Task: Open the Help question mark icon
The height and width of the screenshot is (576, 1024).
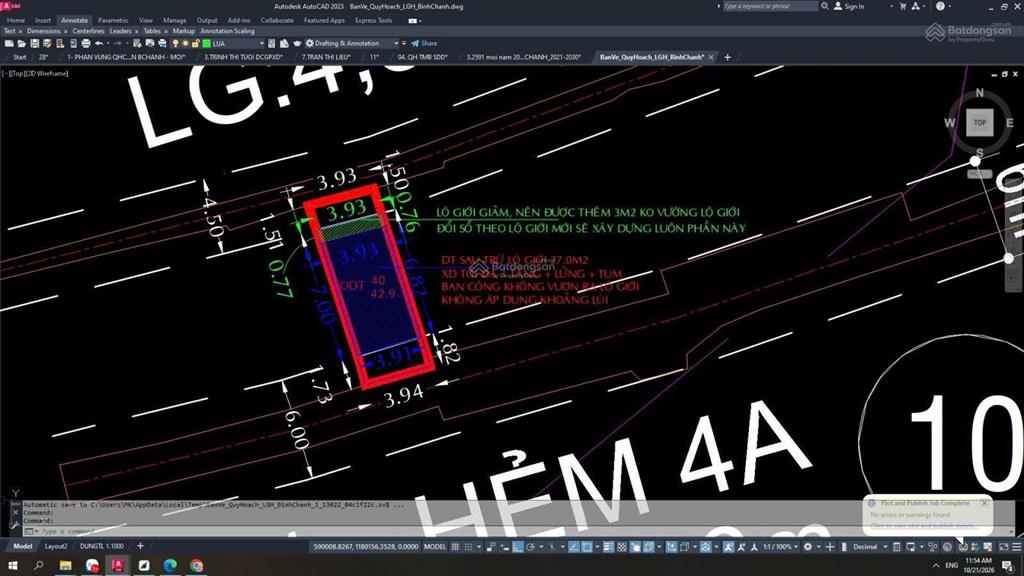Action: click(940, 7)
